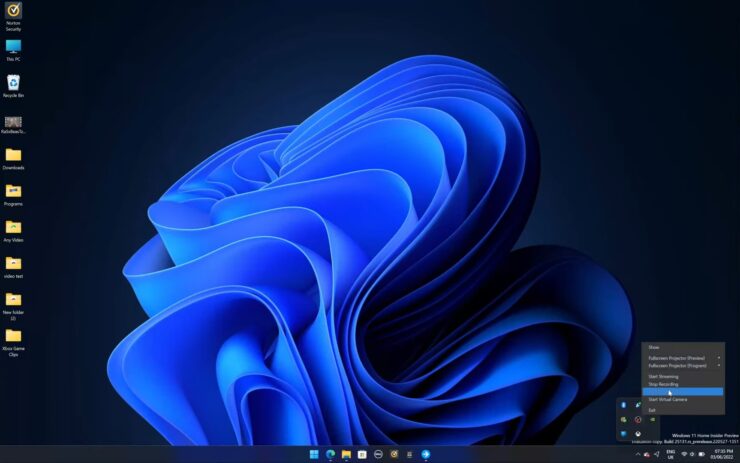Select the New folder (2) icon
Screen dimensions: 740x463
[13, 306]
